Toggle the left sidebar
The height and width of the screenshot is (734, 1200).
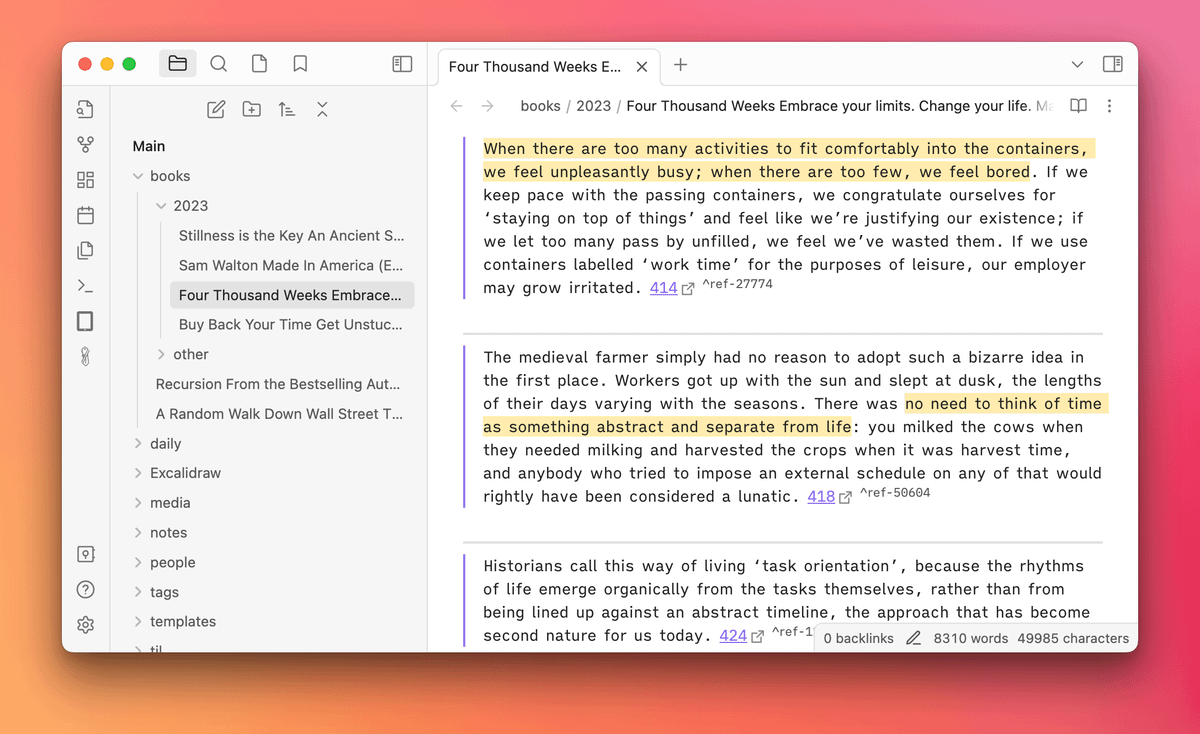pos(402,64)
